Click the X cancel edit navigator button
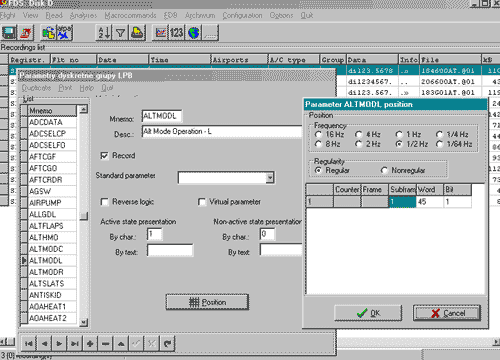 pyautogui.click(x=152, y=343)
